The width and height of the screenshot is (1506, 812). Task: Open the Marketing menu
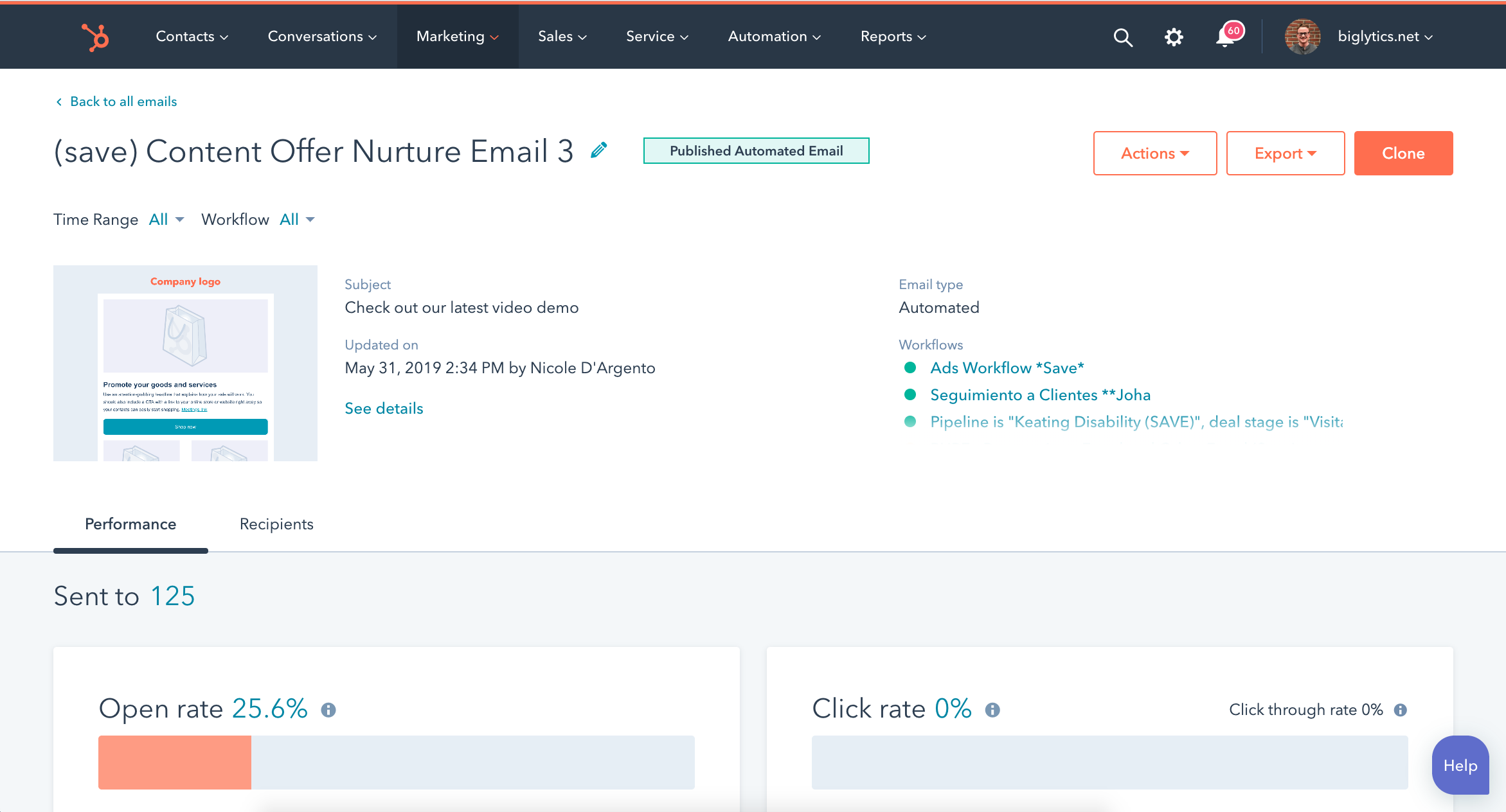click(x=457, y=37)
